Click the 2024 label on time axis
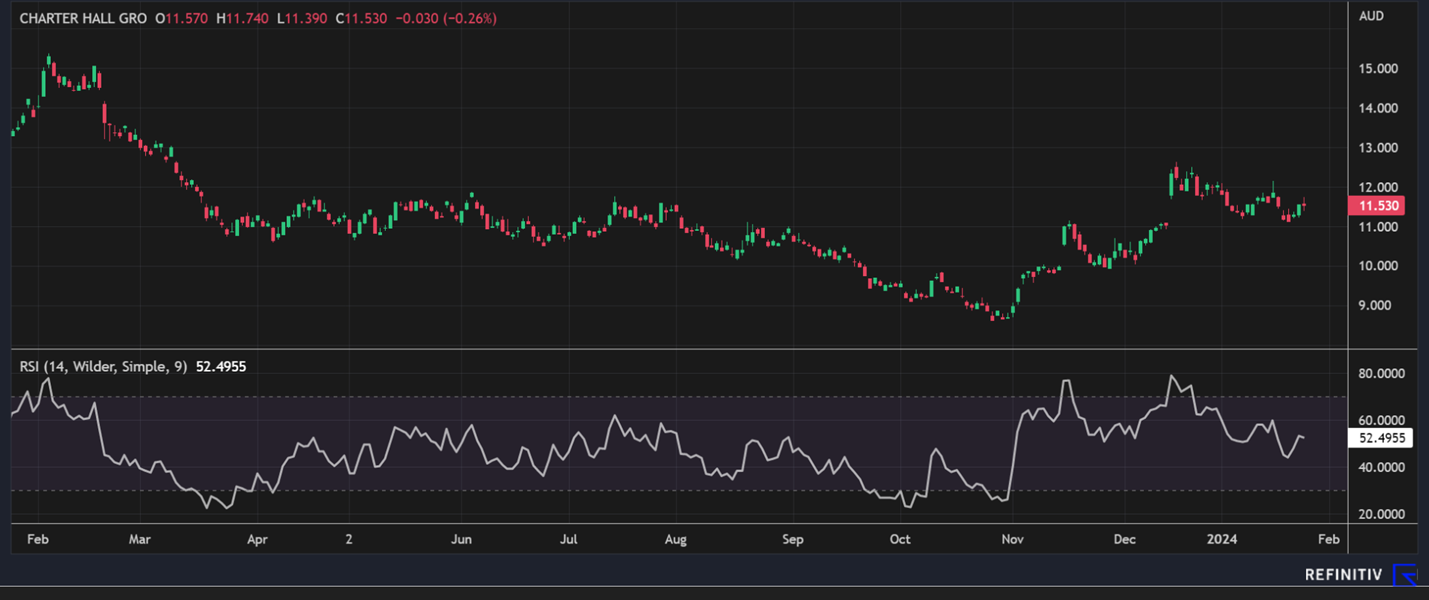This screenshot has height=600, width=1429. [x=1222, y=539]
